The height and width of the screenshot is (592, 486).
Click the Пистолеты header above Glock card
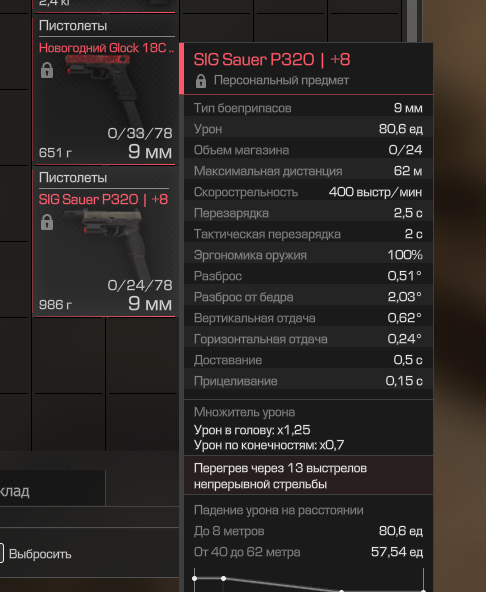pyautogui.click(x=73, y=26)
